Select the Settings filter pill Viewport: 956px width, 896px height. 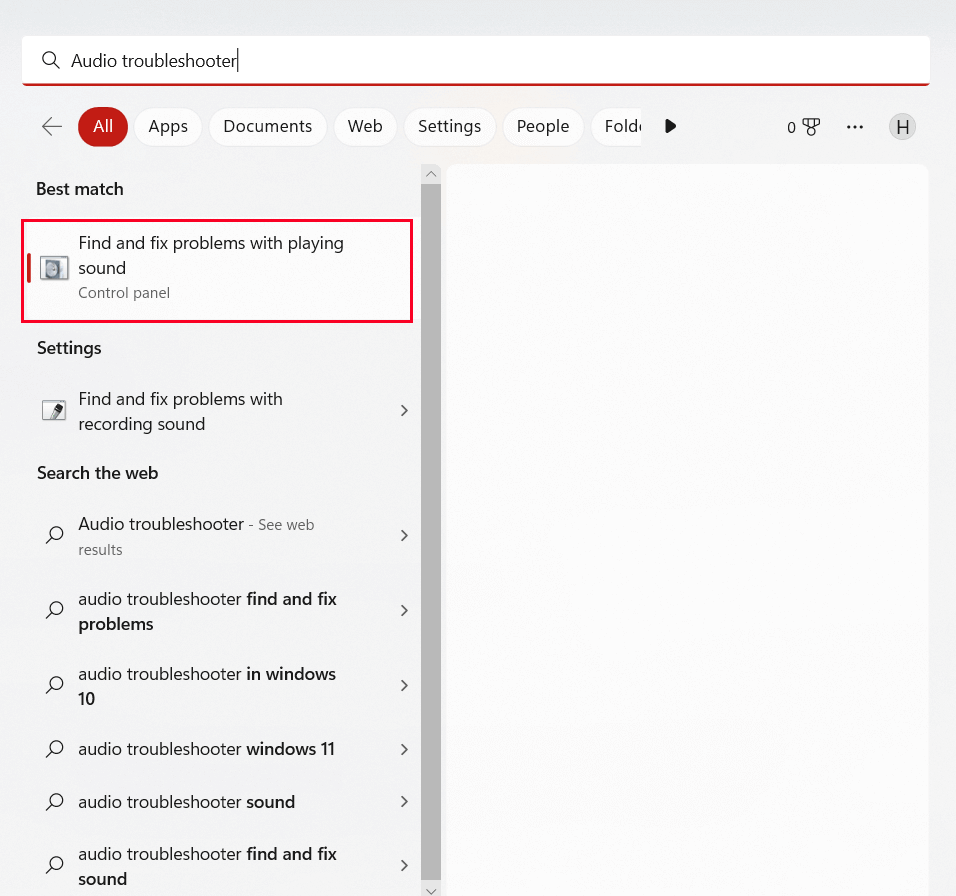(449, 126)
